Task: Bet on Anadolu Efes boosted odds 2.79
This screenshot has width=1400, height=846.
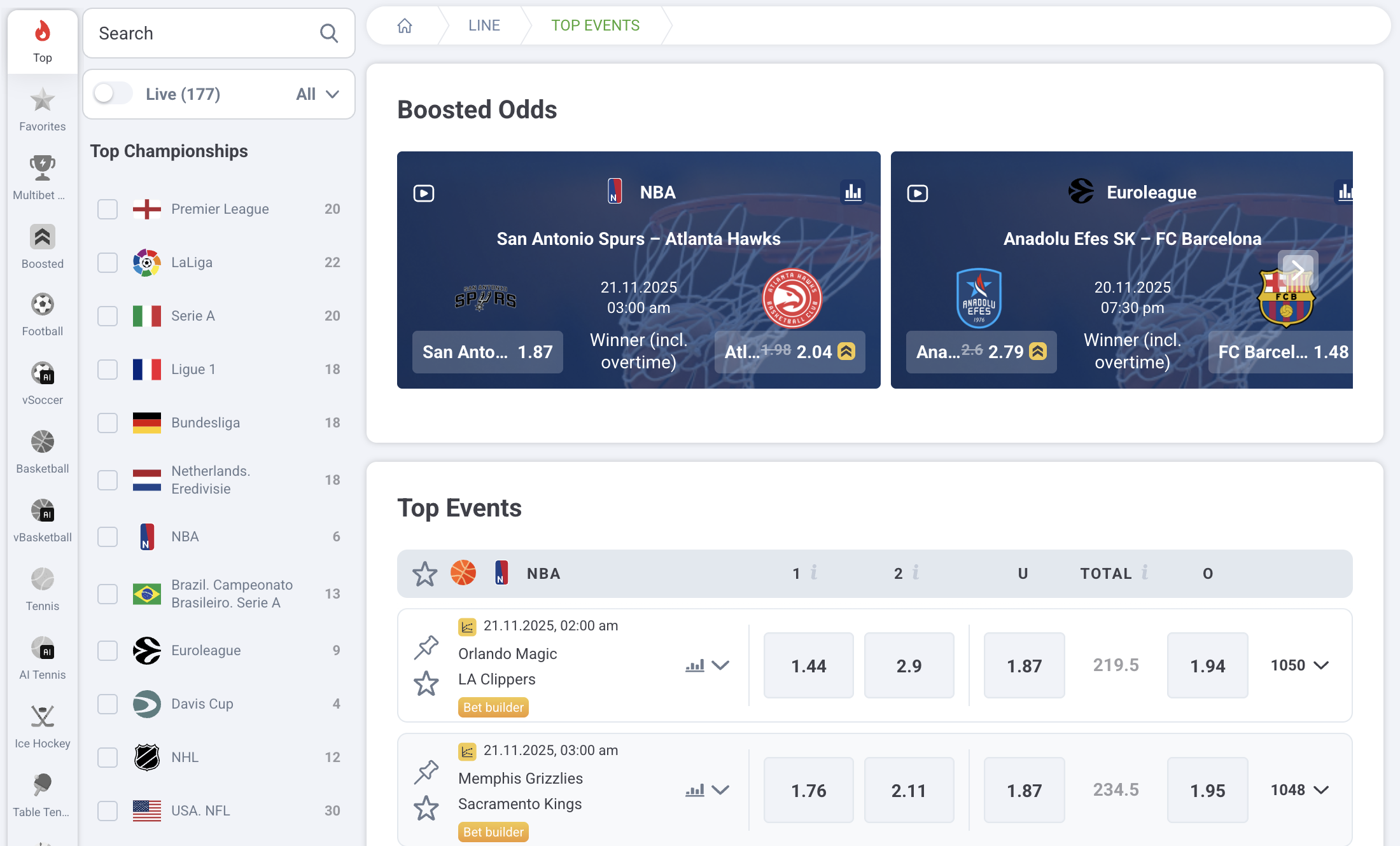Action: [x=981, y=352]
